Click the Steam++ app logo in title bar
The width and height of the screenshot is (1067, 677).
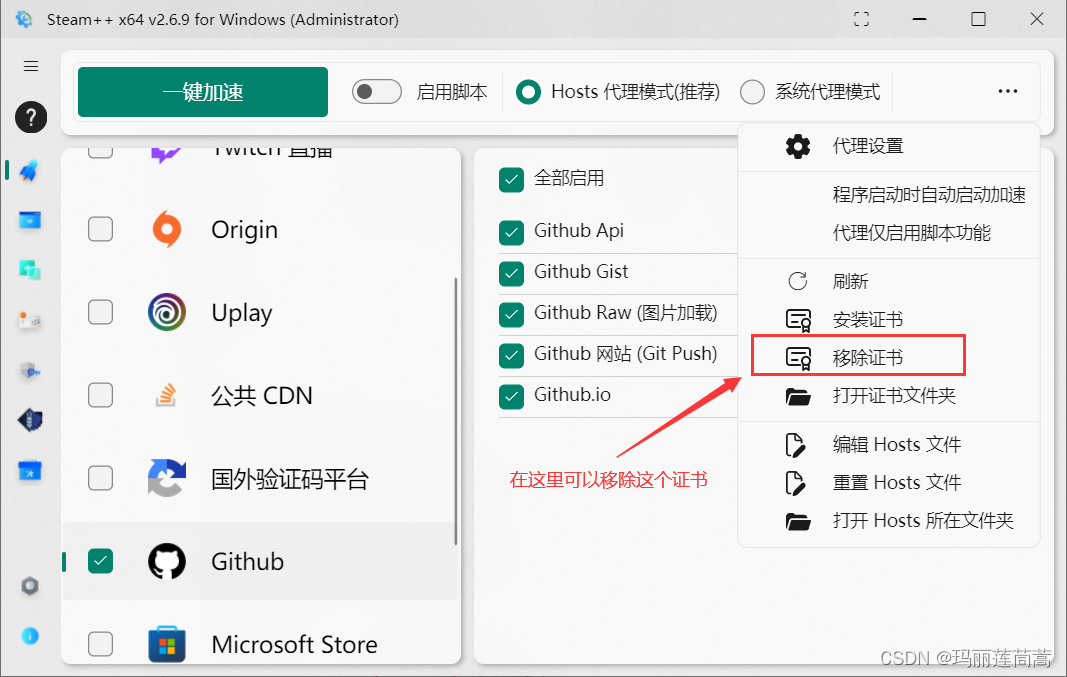click(x=24, y=19)
